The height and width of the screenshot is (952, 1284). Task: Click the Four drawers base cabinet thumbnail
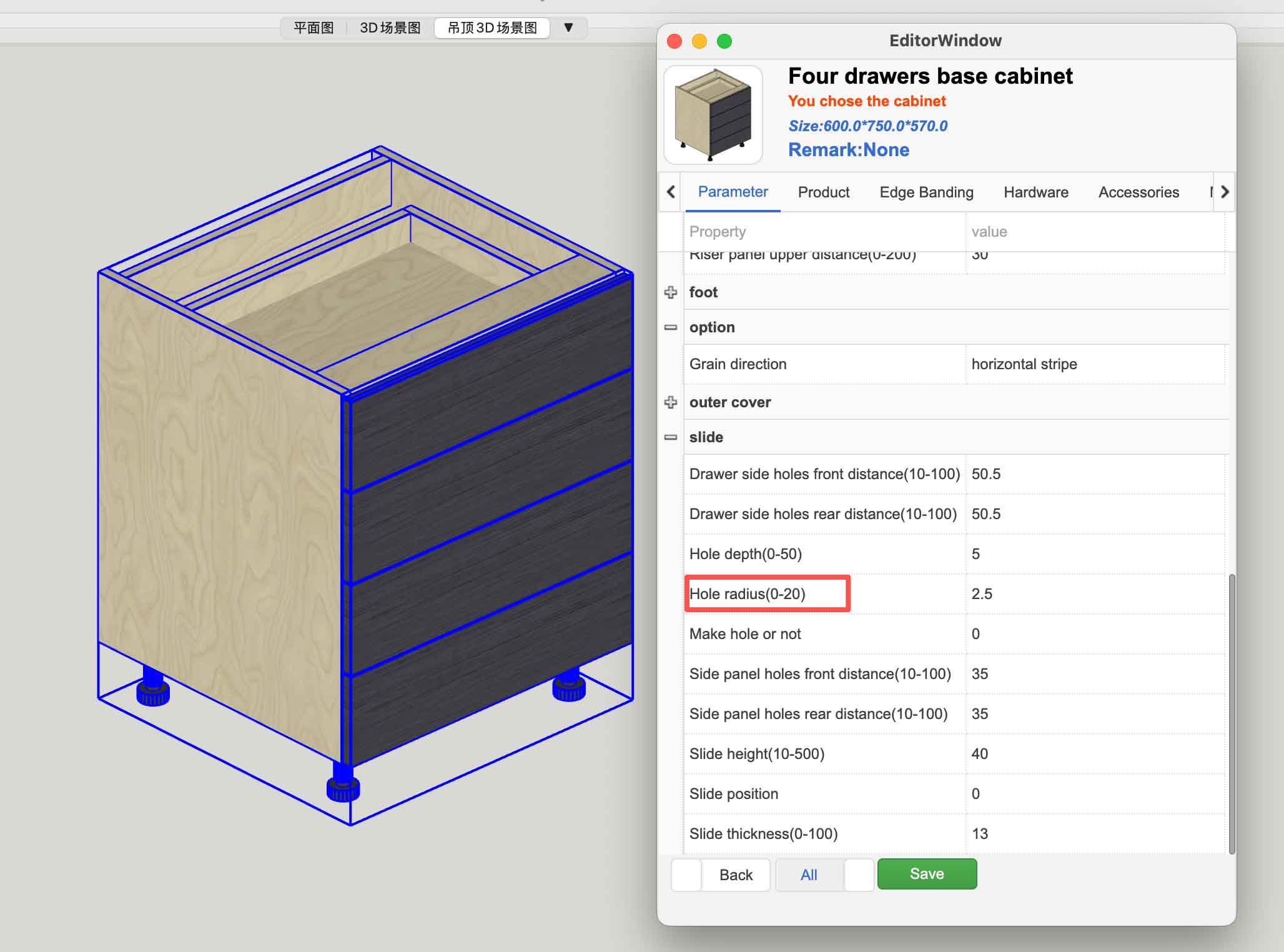click(x=713, y=114)
